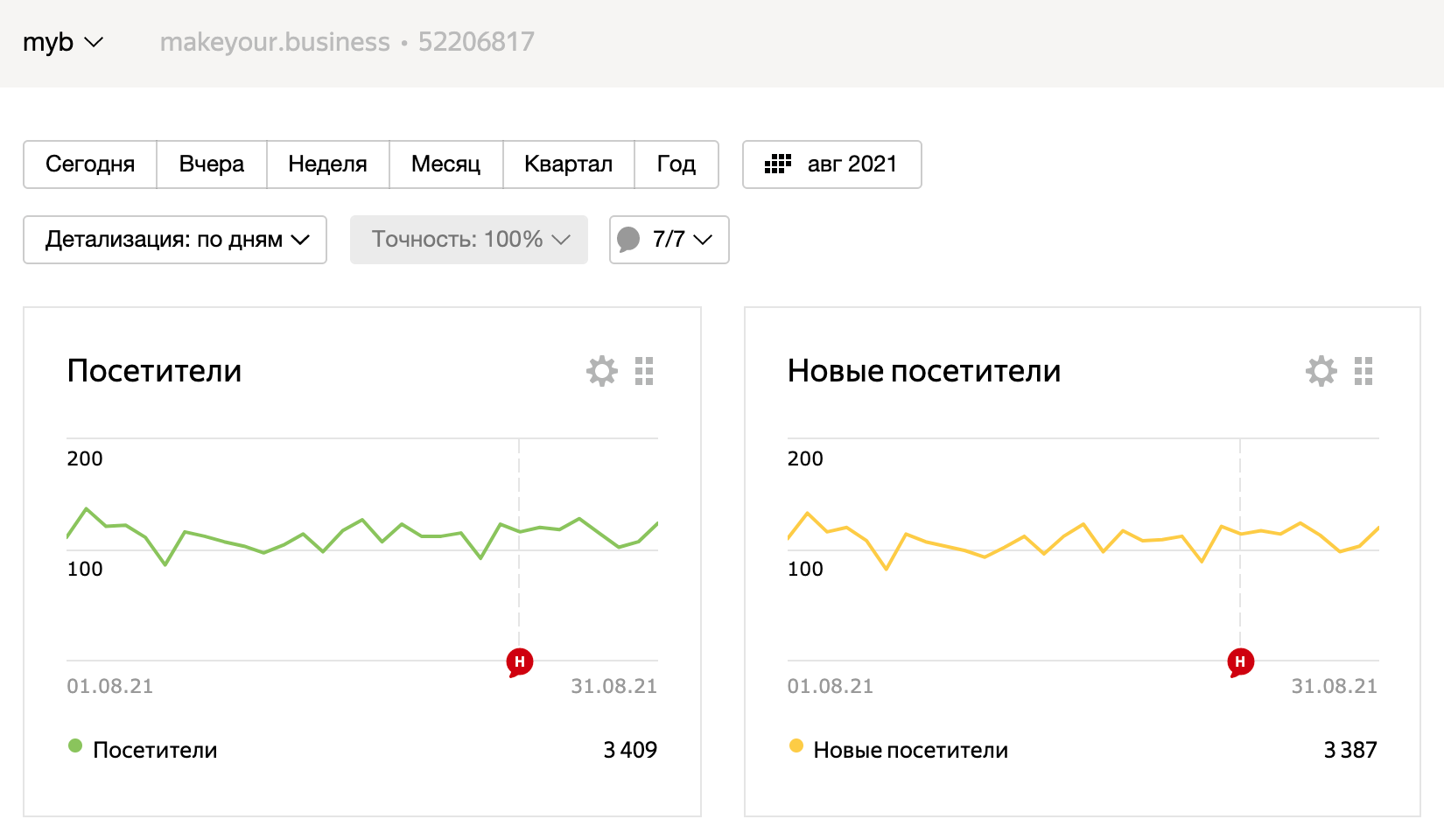Click red note marker on Новые посетители chart

(1240, 662)
